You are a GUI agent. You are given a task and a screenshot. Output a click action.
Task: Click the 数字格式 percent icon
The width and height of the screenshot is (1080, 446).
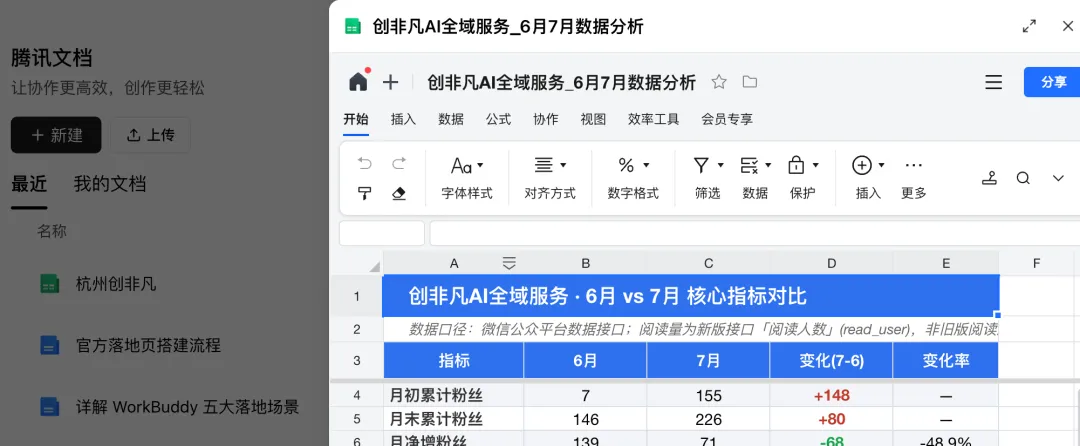click(x=626, y=165)
